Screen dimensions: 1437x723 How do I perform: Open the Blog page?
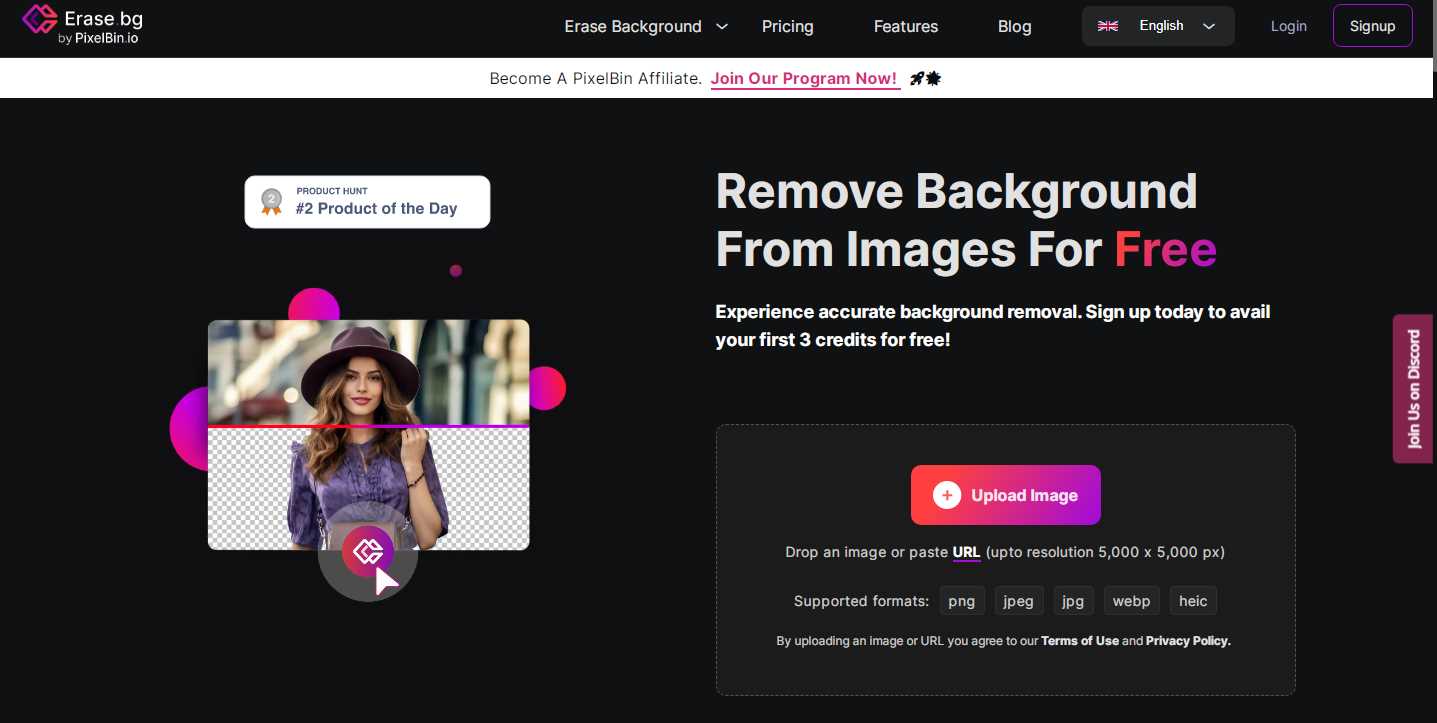click(1014, 27)
